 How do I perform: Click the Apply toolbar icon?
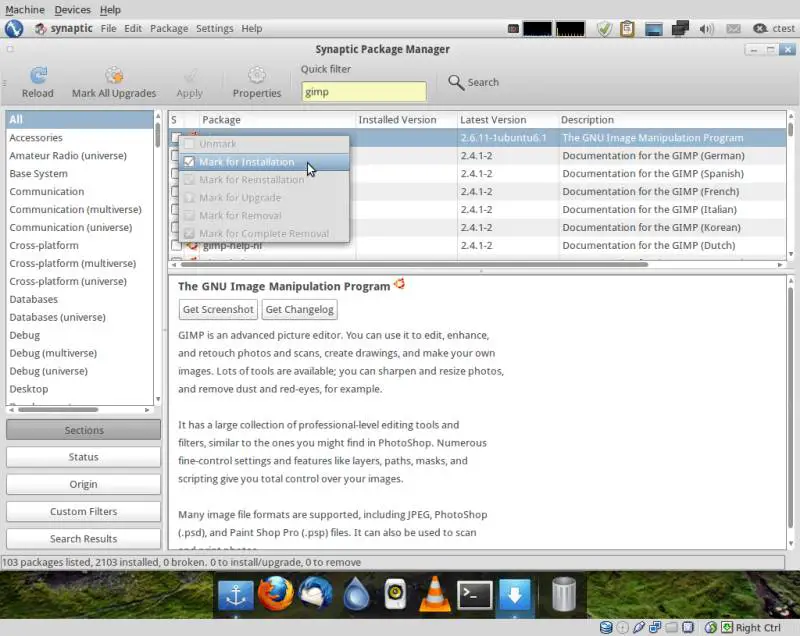[x=190, y=75]
